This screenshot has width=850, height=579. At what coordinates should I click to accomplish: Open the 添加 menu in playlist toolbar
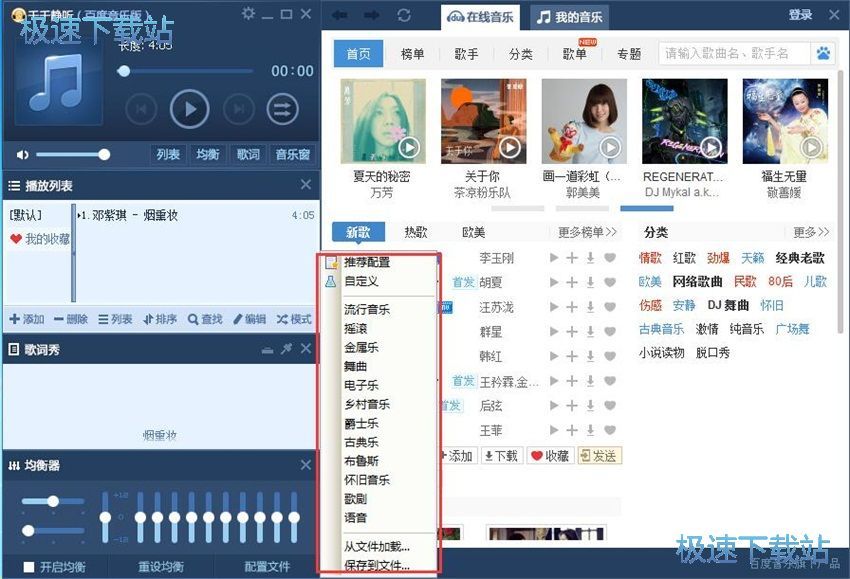click(27, 319)
